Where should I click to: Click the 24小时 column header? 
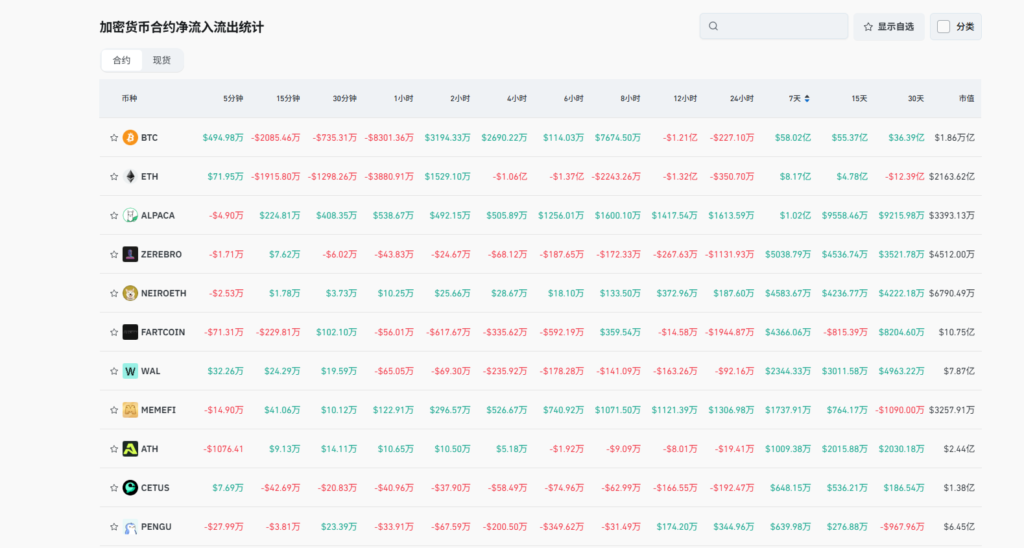pyautogui.click(x=741, y=99)
